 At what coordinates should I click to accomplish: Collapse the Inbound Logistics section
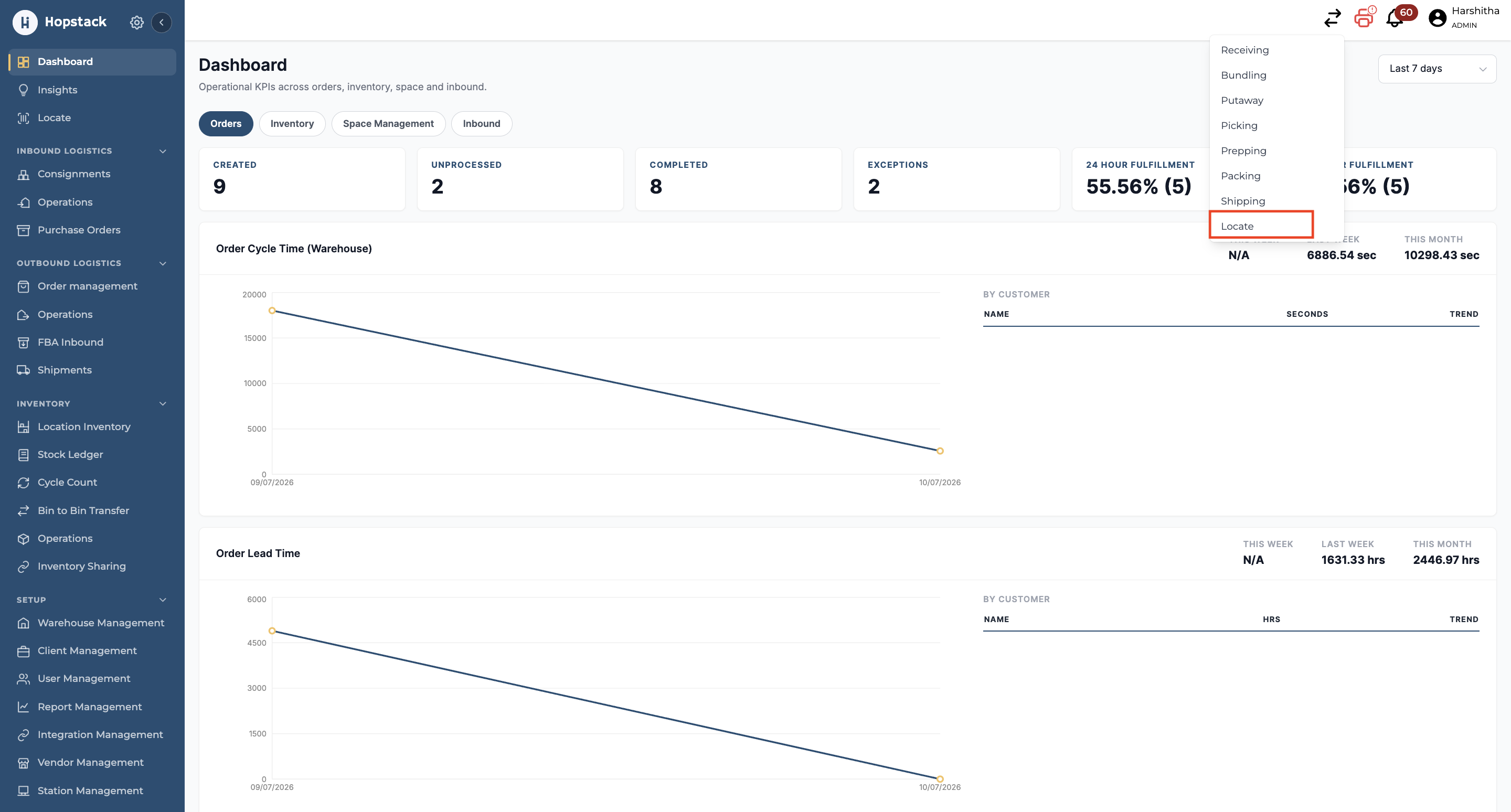tap(163, 151)
